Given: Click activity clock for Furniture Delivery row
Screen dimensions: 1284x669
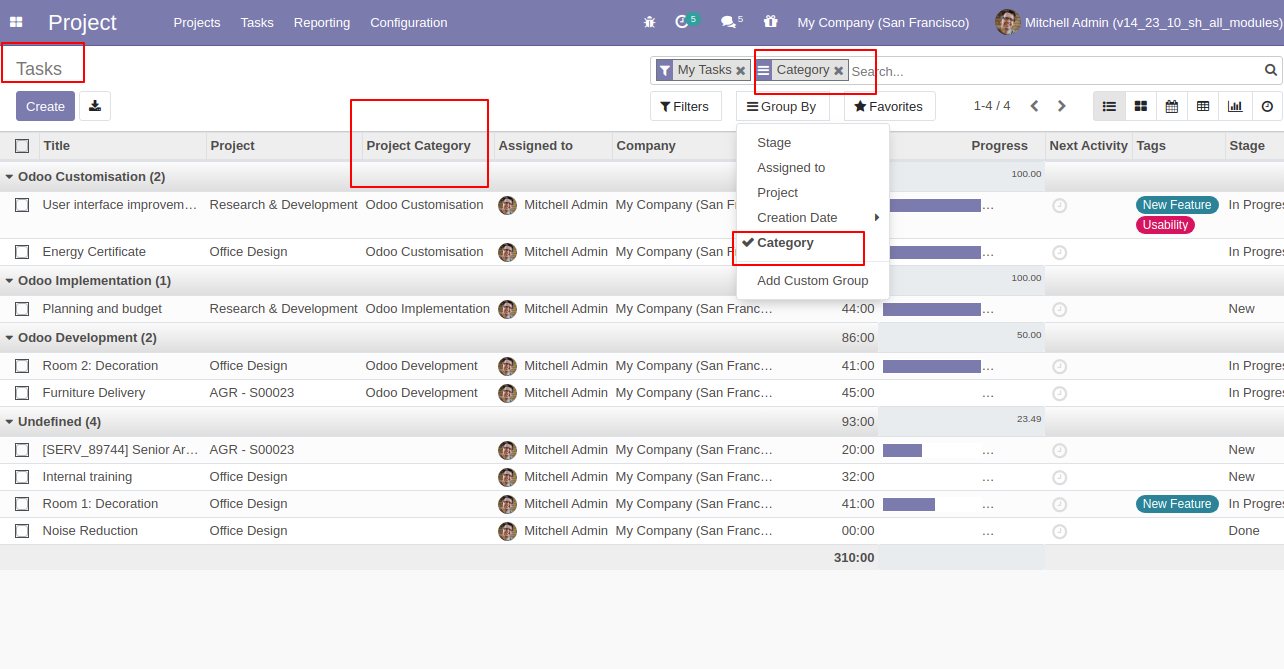Looking at the screenshot, I should point(1060,394).
